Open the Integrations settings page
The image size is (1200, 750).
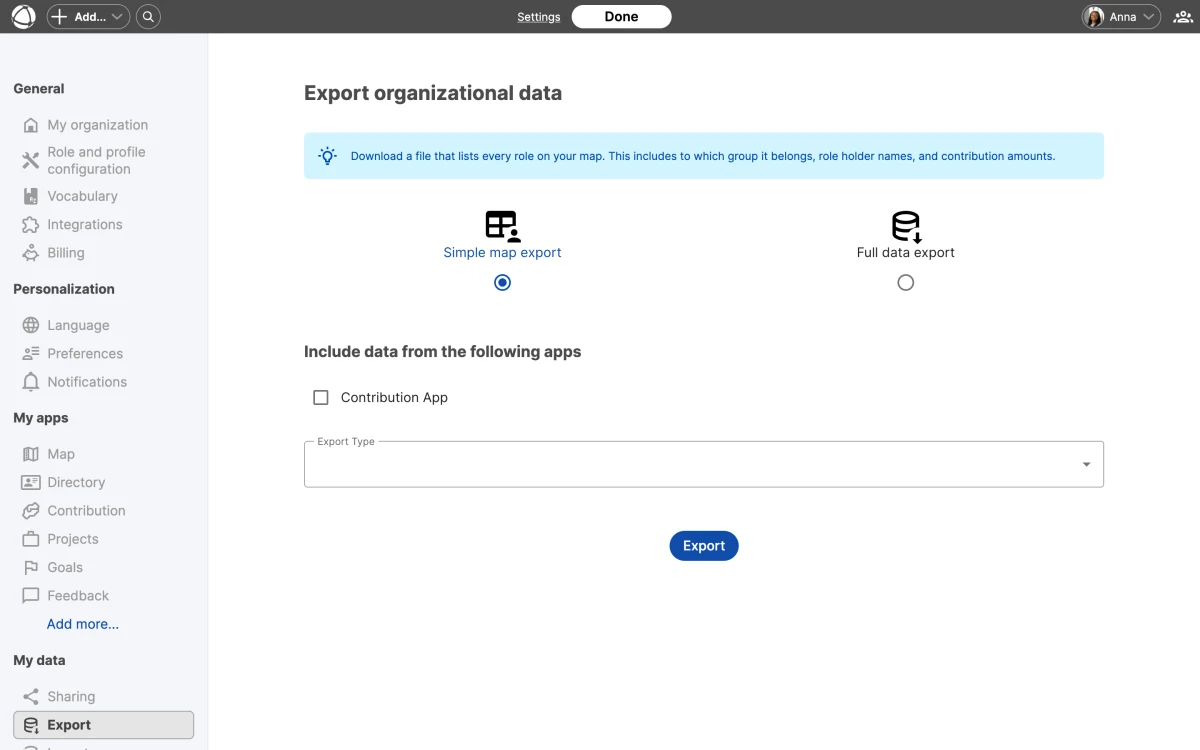coord(86,224)
